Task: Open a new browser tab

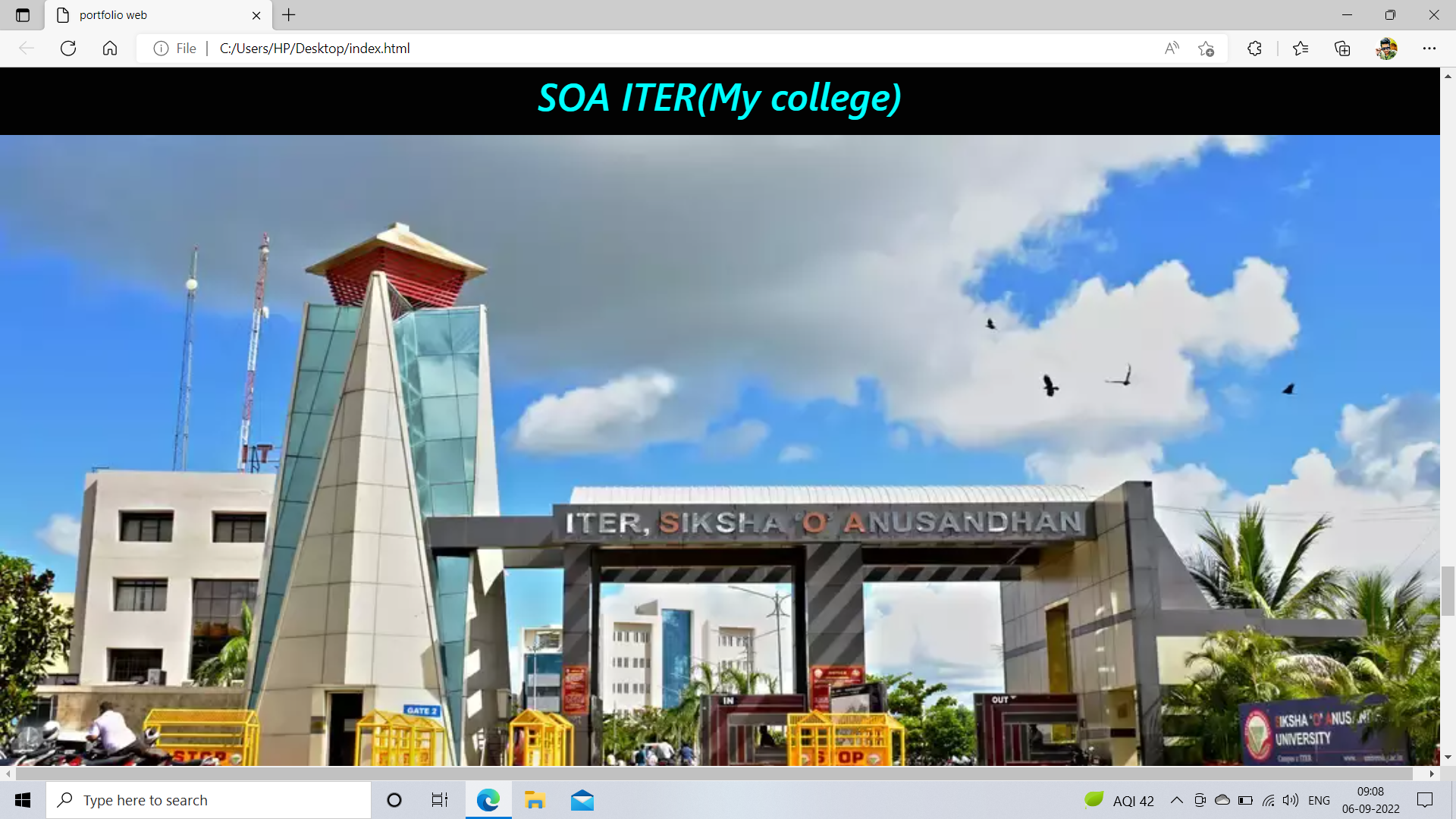Action: 289,15
